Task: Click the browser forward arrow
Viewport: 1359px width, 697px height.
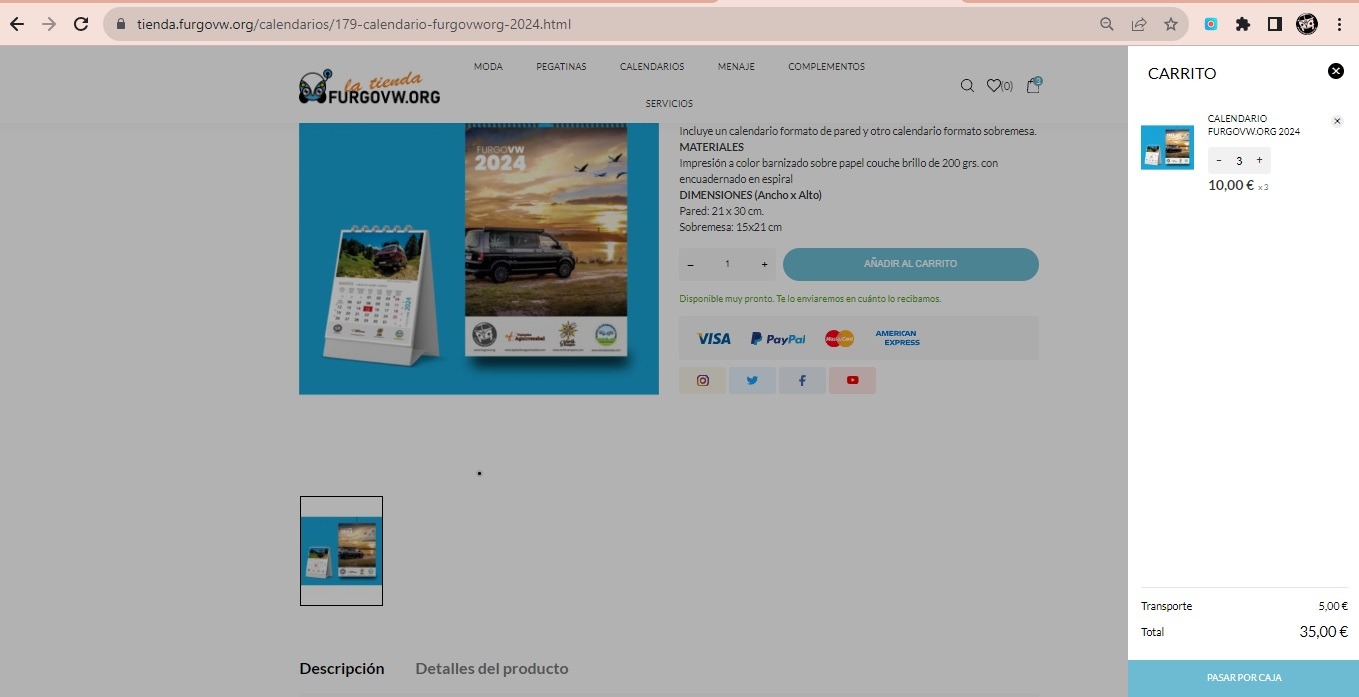Action: pyautogui.click(x=49, y=24)
